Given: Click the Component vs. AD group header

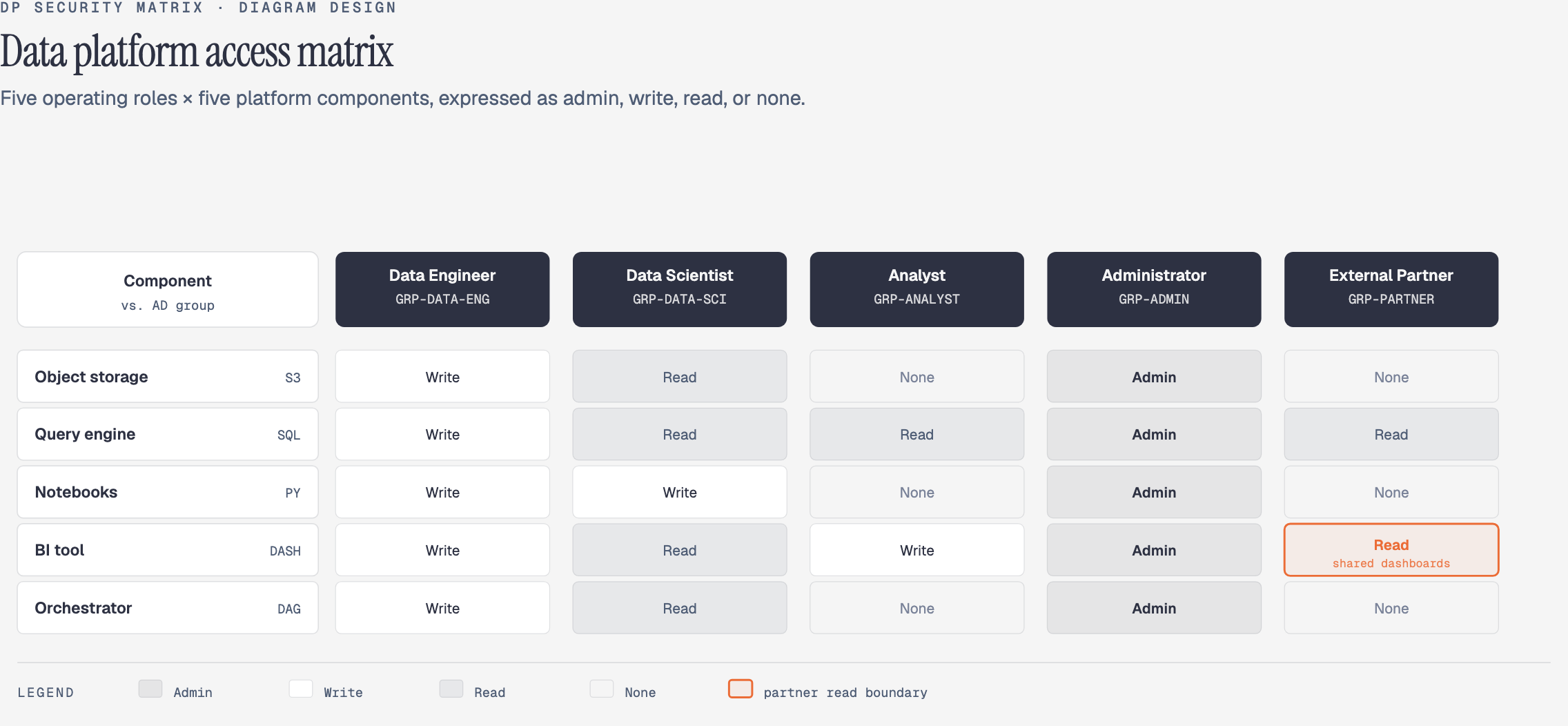Looking at the screenshot, I should tap(168, 289).
